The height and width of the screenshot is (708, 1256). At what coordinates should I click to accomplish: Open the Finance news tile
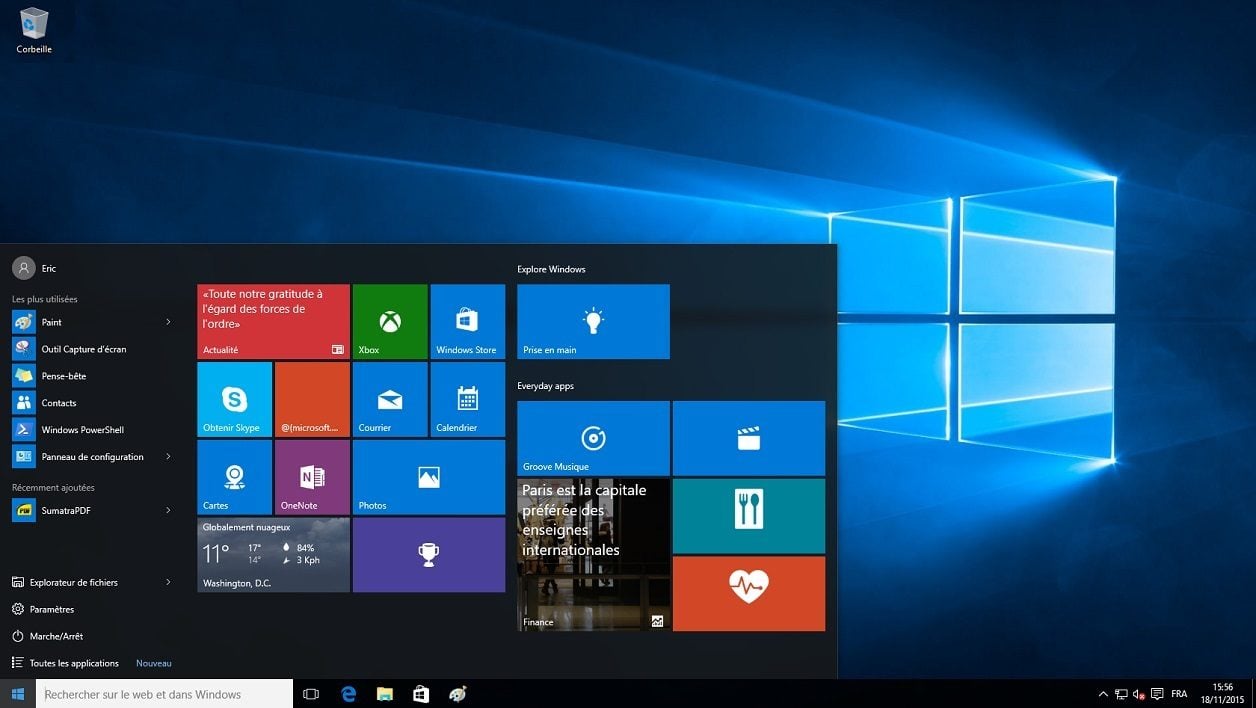tap(593, 555)
